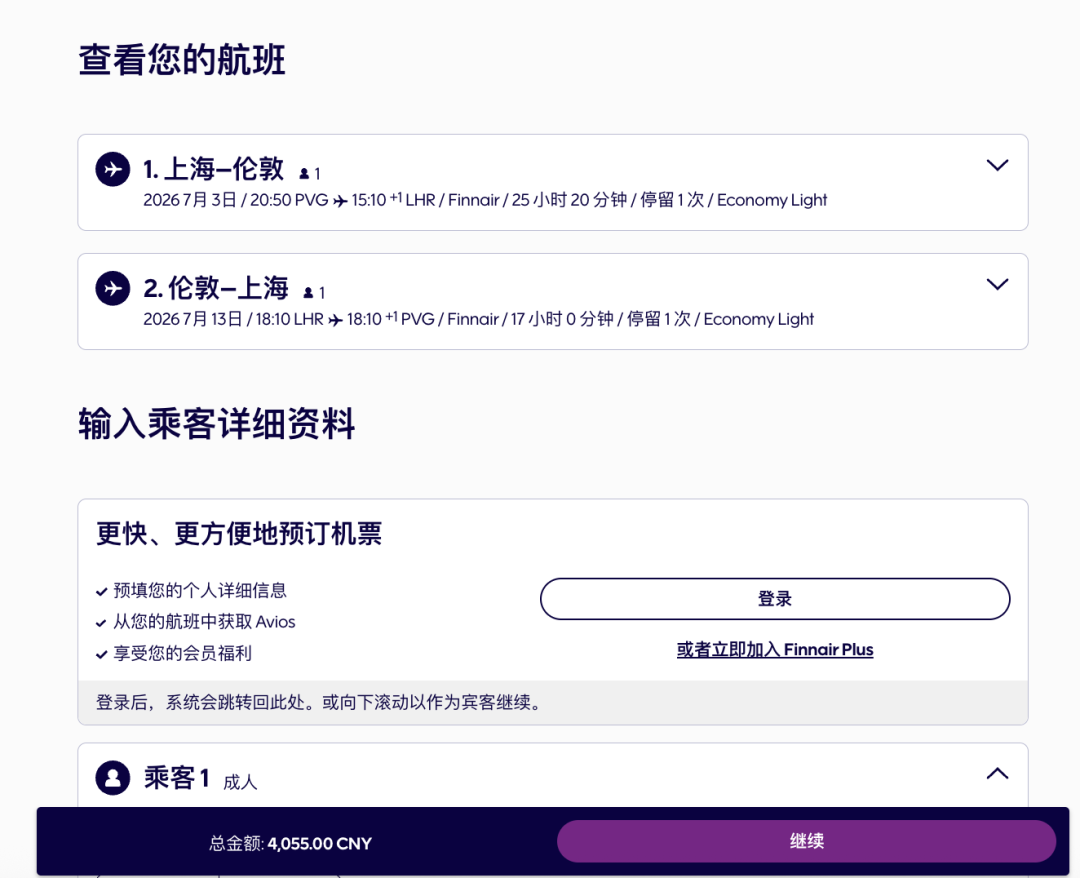The height and width of the screenshot is (878, 1080).
Task: Click the checkmark next to 享受您的会员福利
Action: click(x=100, y=651)
